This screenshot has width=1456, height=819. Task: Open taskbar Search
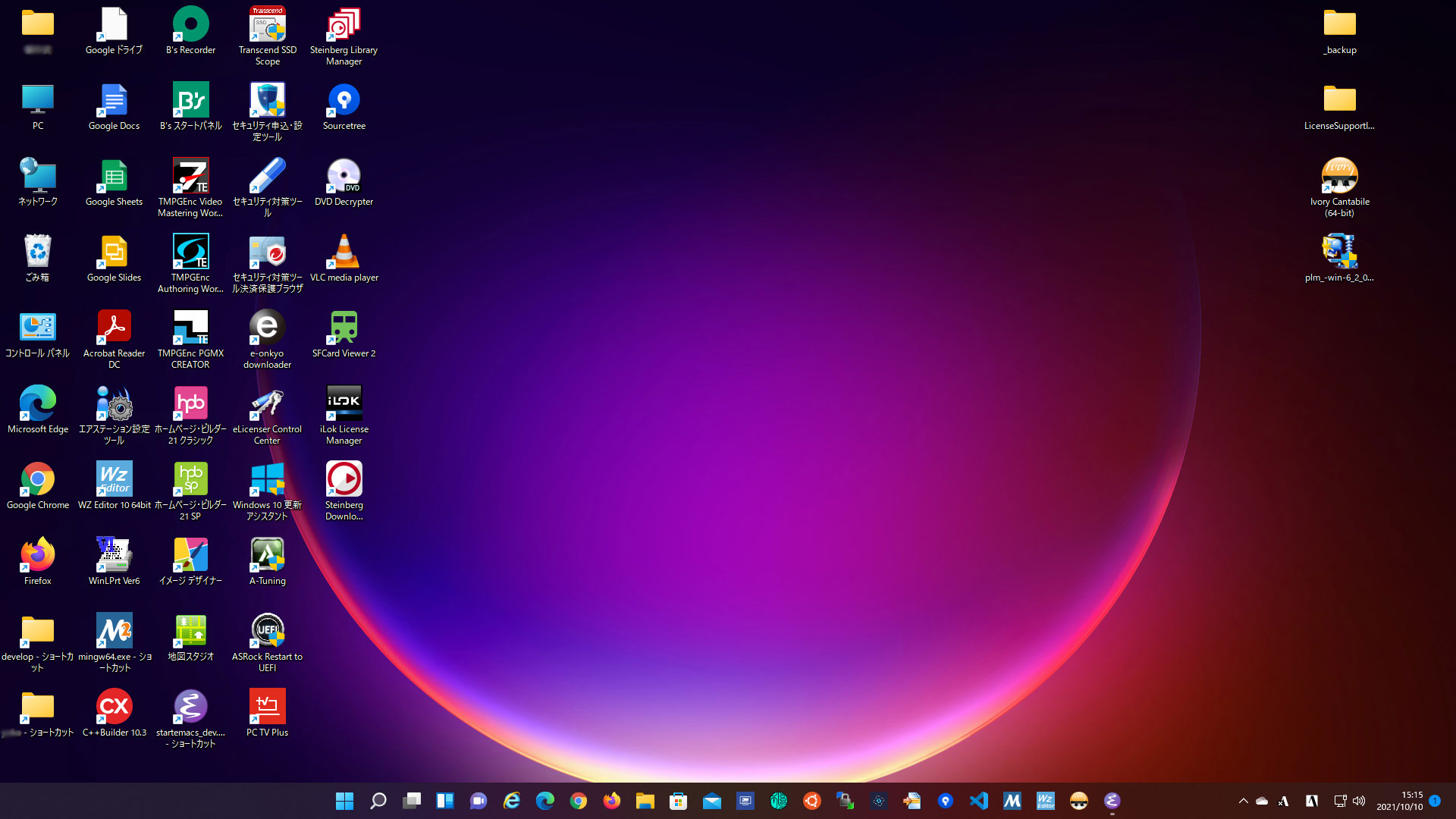point(378,801)
